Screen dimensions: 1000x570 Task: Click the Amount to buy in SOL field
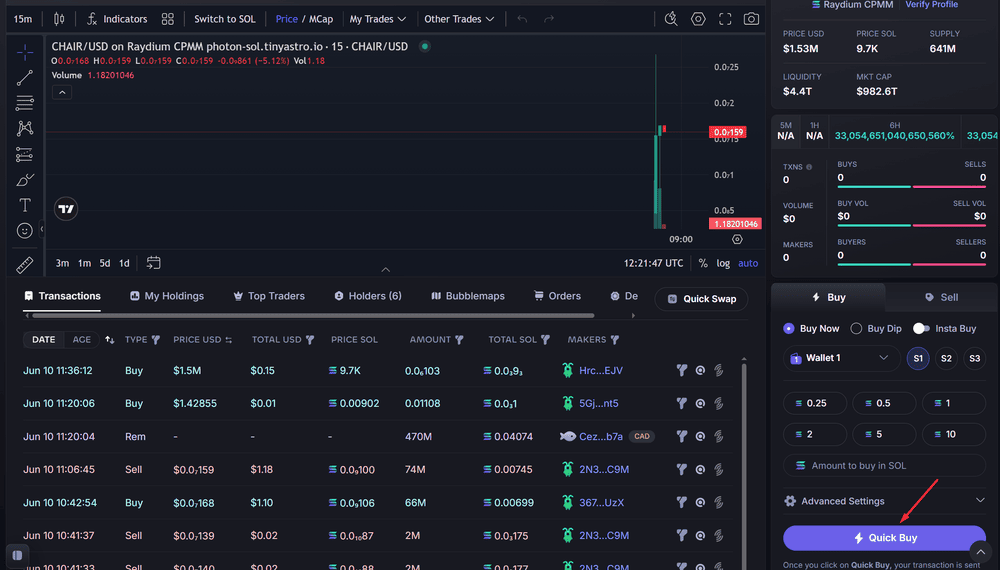click(x=885, y=466)
